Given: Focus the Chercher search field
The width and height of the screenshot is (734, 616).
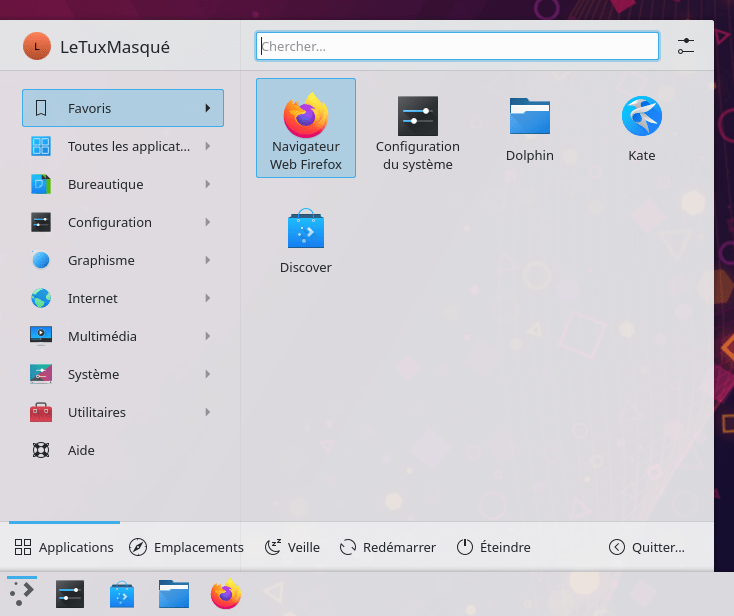Looking at the screenshot, I should [x=457, y=46].
